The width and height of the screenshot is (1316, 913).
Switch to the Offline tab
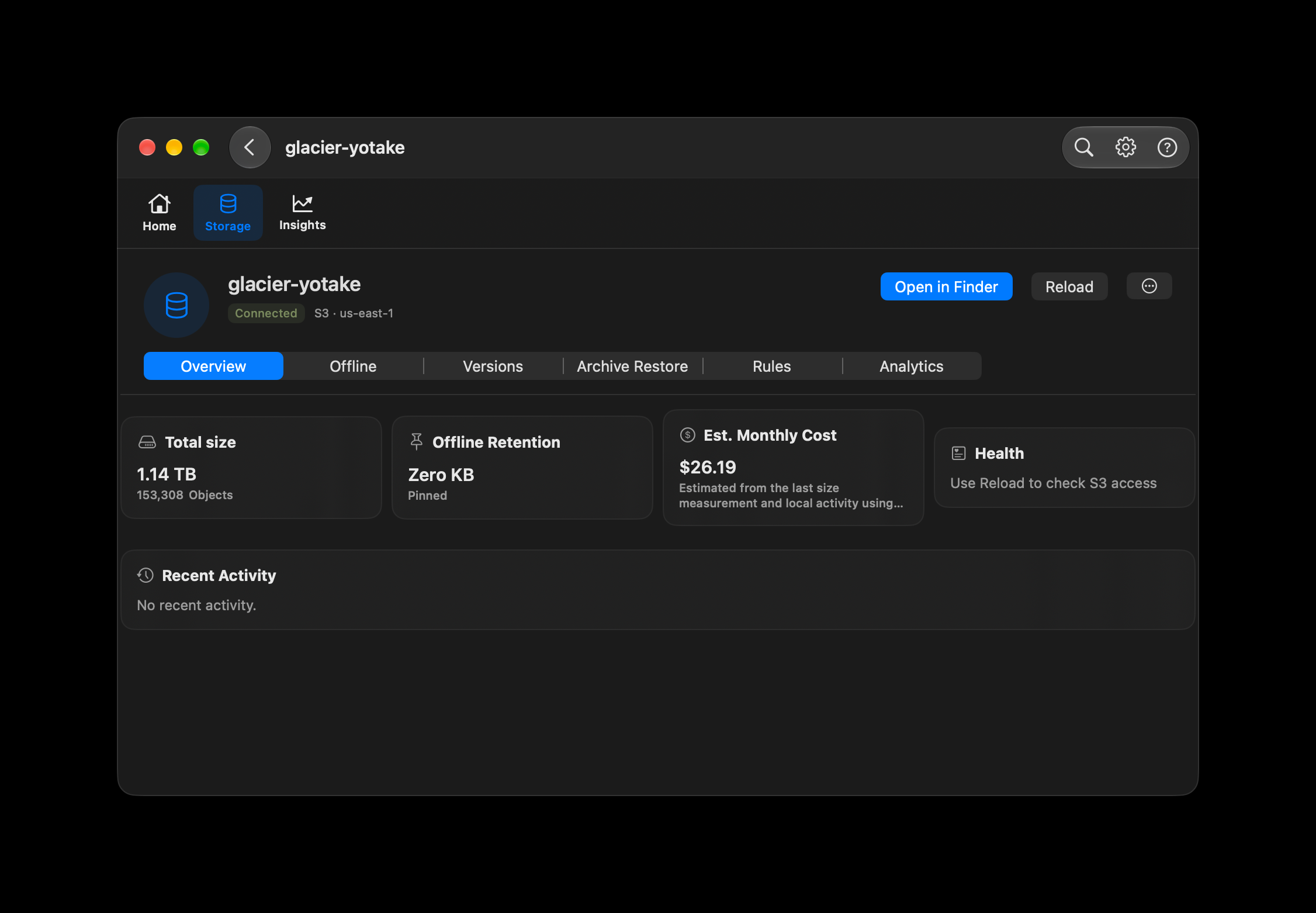click(x=353, y=366)
